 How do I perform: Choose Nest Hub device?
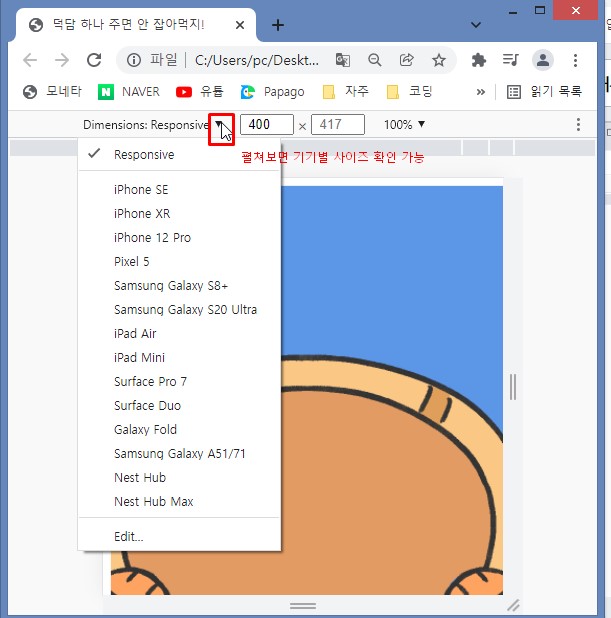pyautogui.click(x=179, y=478)
